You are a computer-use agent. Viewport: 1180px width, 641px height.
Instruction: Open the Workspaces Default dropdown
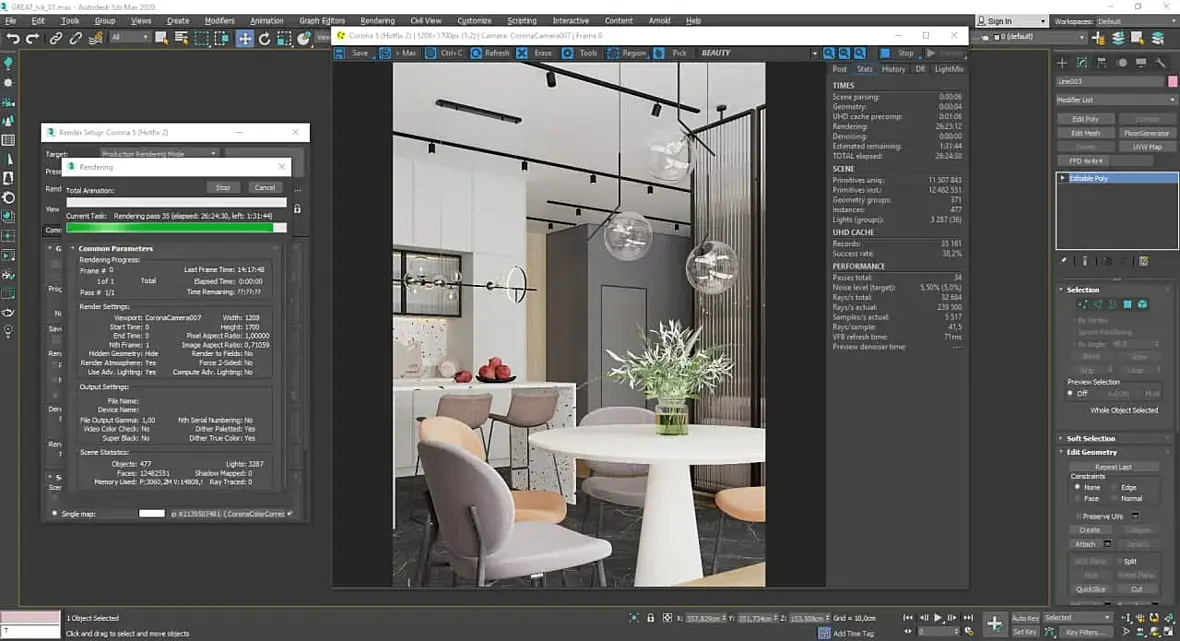[x=1136, y=21]
